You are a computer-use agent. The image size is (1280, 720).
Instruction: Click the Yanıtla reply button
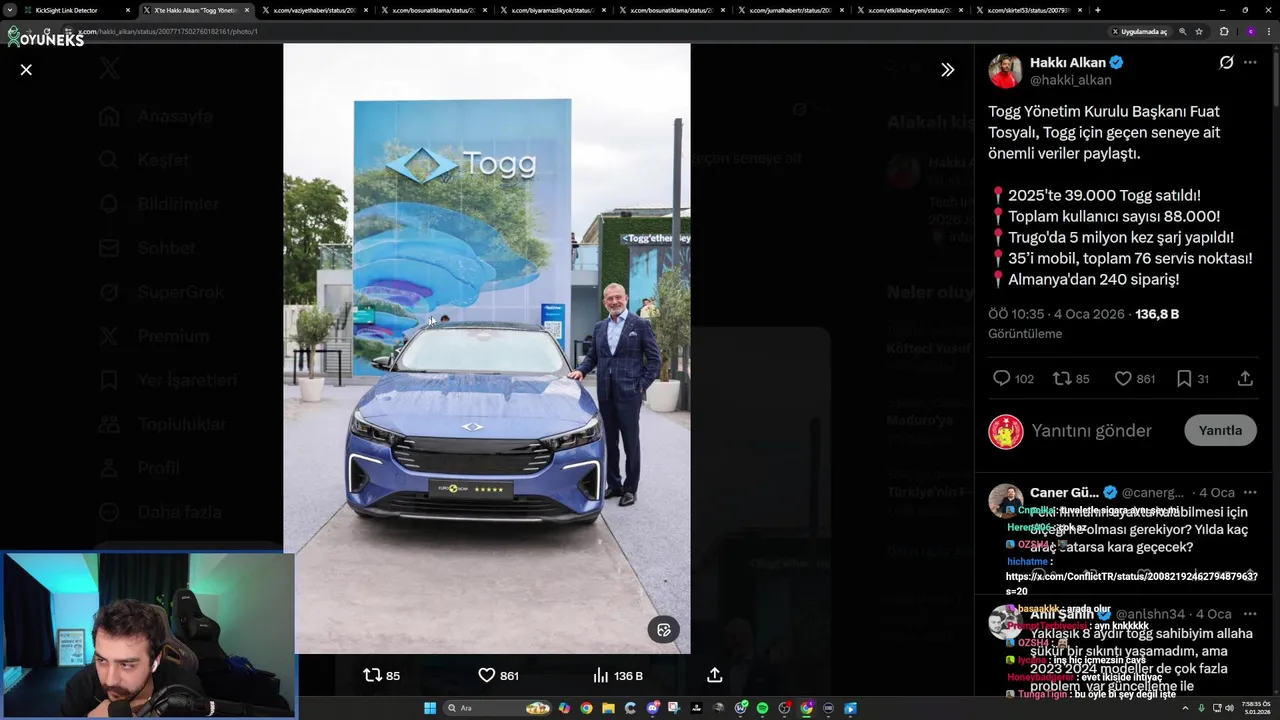(1220, 431)
